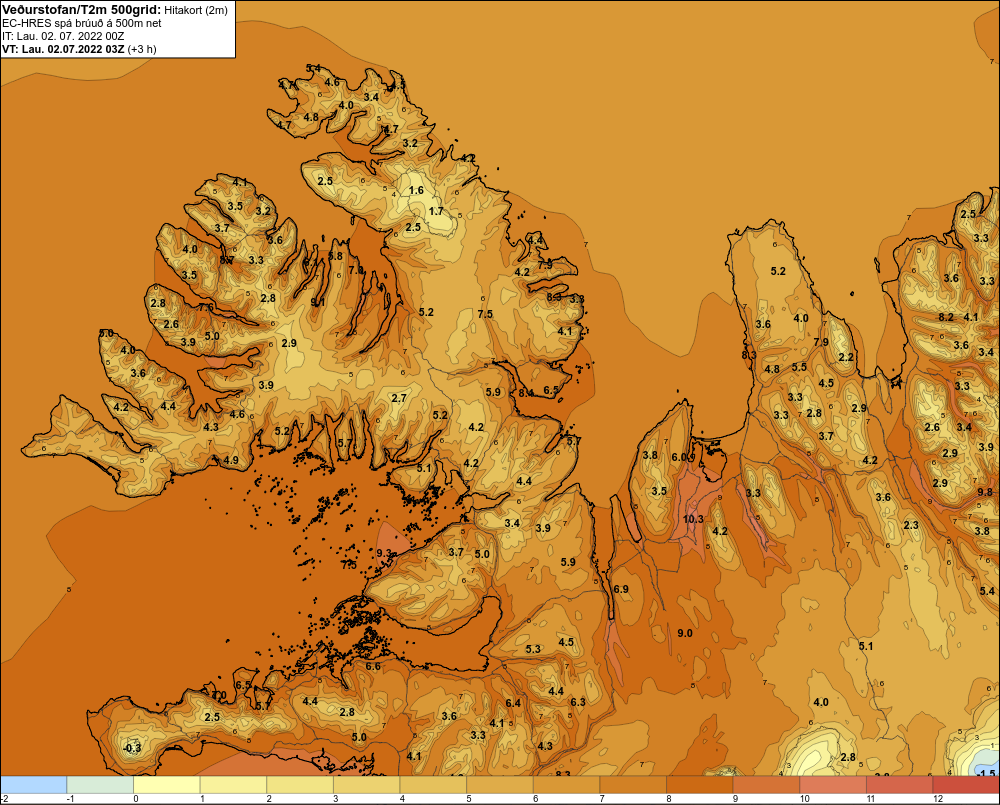
Task: Click the 'VT: Lau. 02.07.2022 03Z' line
Action: pyautogui.click(x=63, y=49)
